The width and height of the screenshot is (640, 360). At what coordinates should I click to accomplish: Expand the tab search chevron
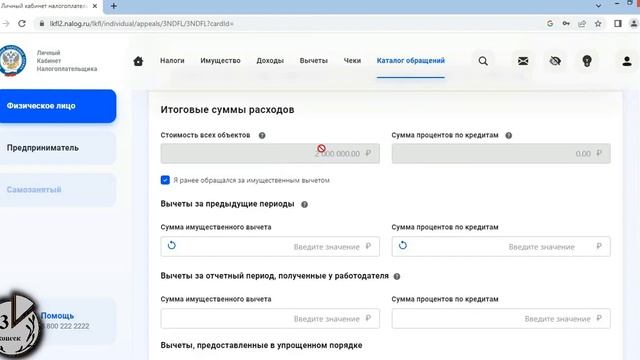[x=598, y=6]
